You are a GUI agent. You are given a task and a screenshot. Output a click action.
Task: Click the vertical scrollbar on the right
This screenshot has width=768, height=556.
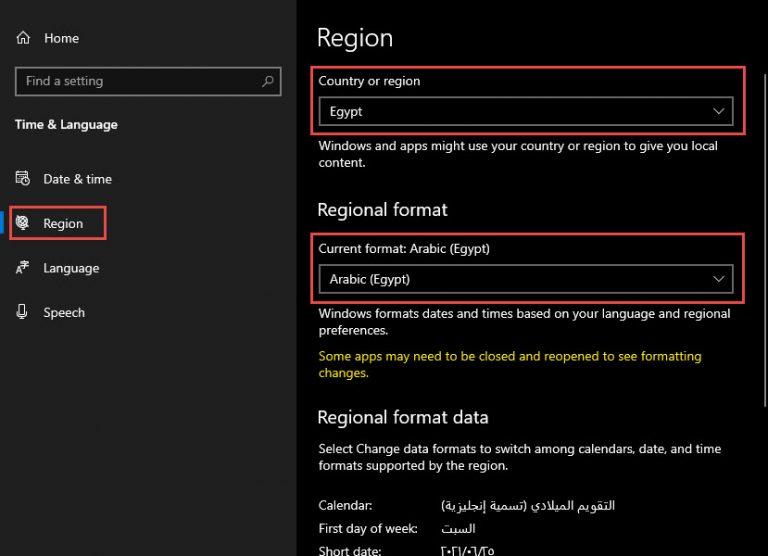coord(765,240)
